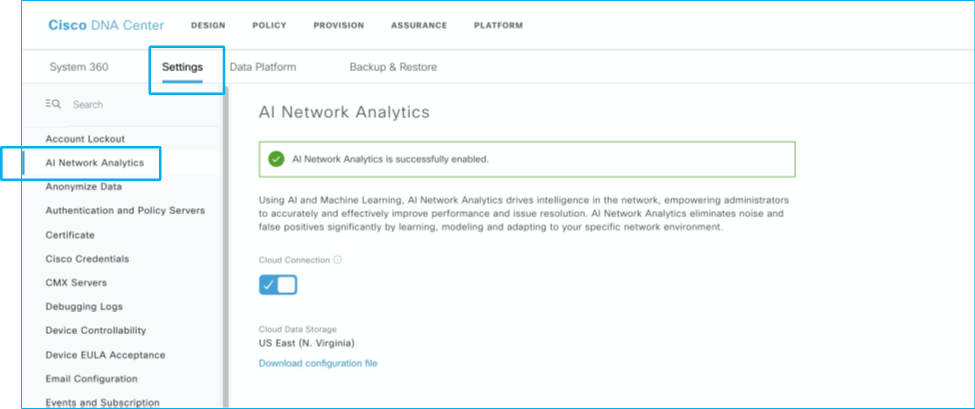Open the Platform menu
975x409 pixels.
pos(498,25)
